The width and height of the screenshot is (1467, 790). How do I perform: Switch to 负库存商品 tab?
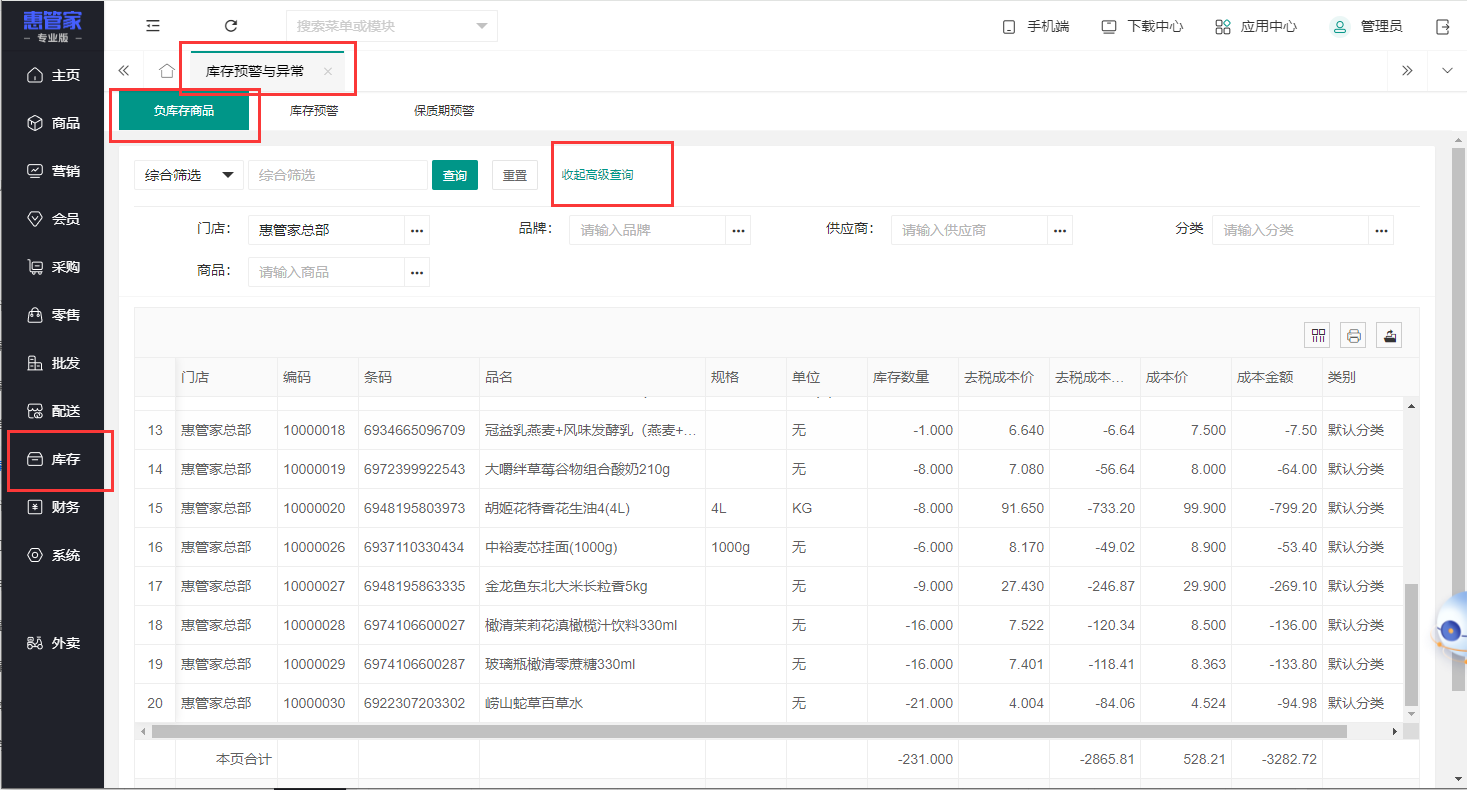pyautogui.click(x=183, y=110)
